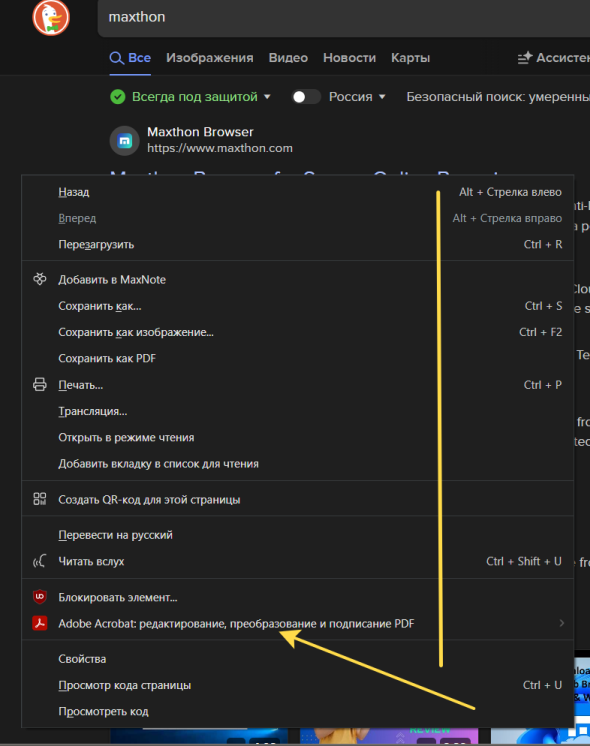This screenshot has height=746, width=590.
Task: Click the uBlock shield icon in the menu
Action: [x=40, y=597]
